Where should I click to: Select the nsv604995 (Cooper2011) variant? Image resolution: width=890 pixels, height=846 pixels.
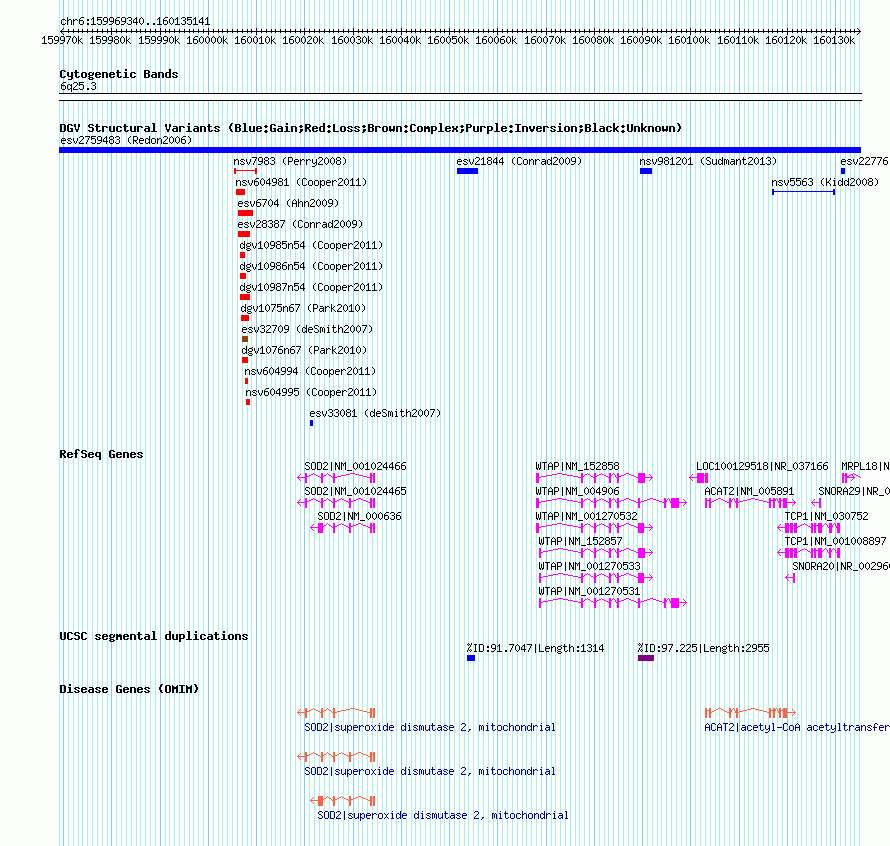point(248,402)
